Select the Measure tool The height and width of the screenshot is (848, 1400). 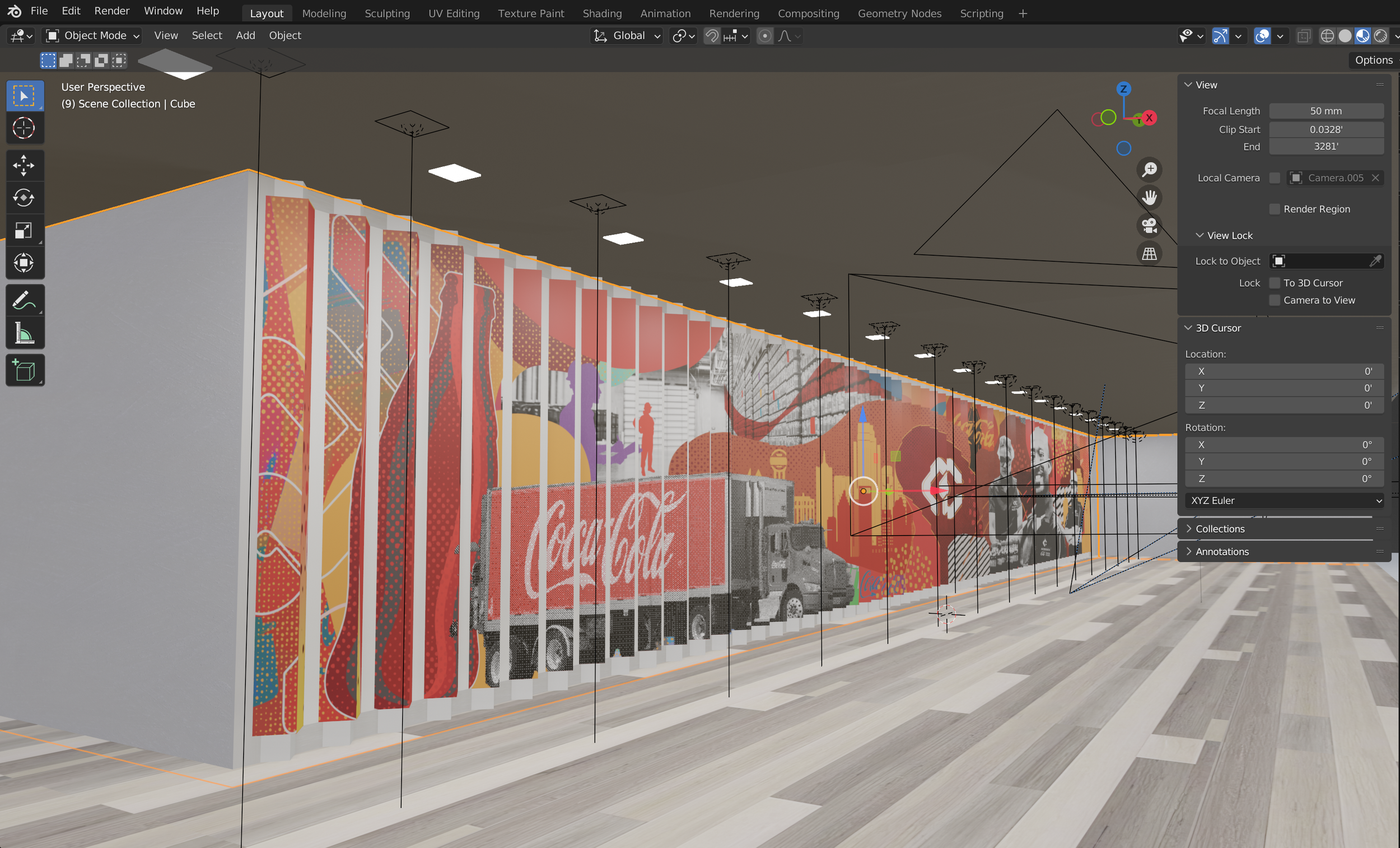25,333
